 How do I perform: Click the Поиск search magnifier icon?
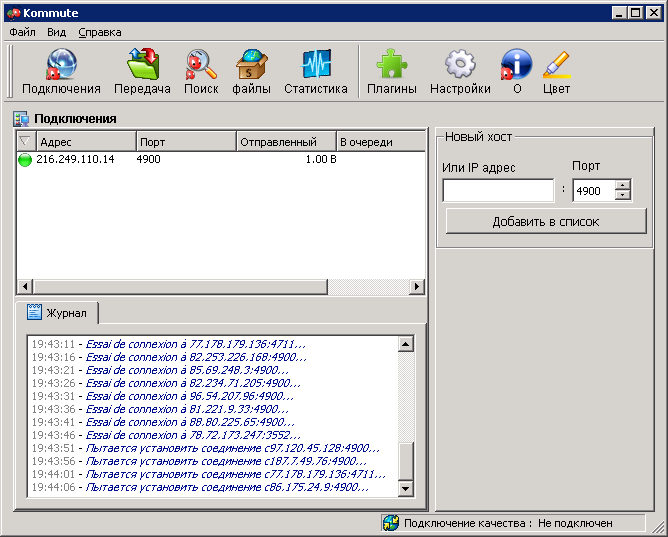click(x=201, y=64)
